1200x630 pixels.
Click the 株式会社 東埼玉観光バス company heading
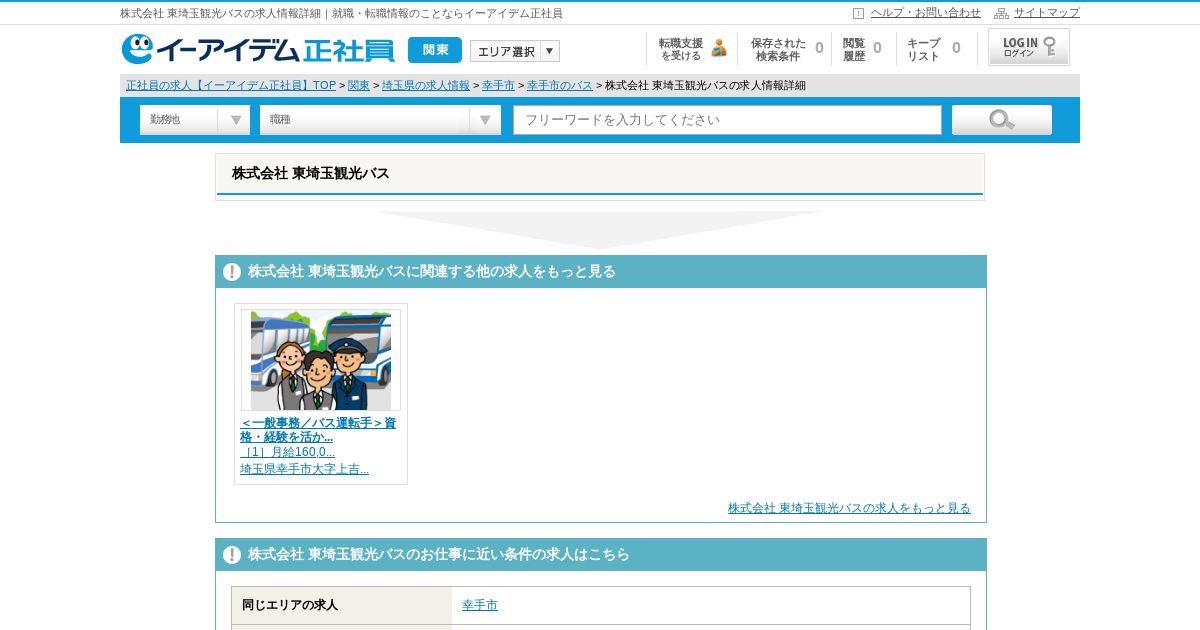[311, 173]
